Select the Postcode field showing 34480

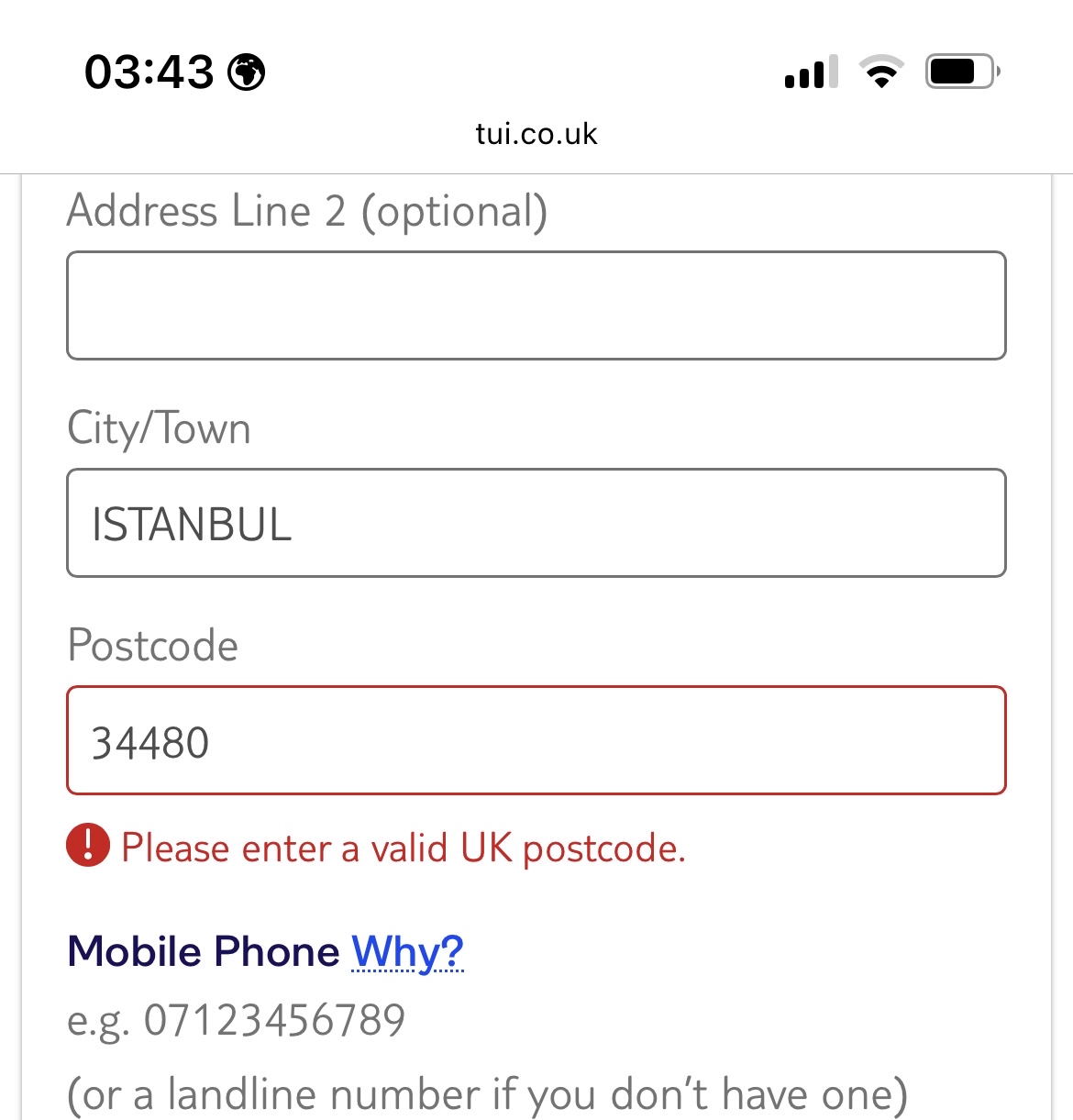pos(536,740)
